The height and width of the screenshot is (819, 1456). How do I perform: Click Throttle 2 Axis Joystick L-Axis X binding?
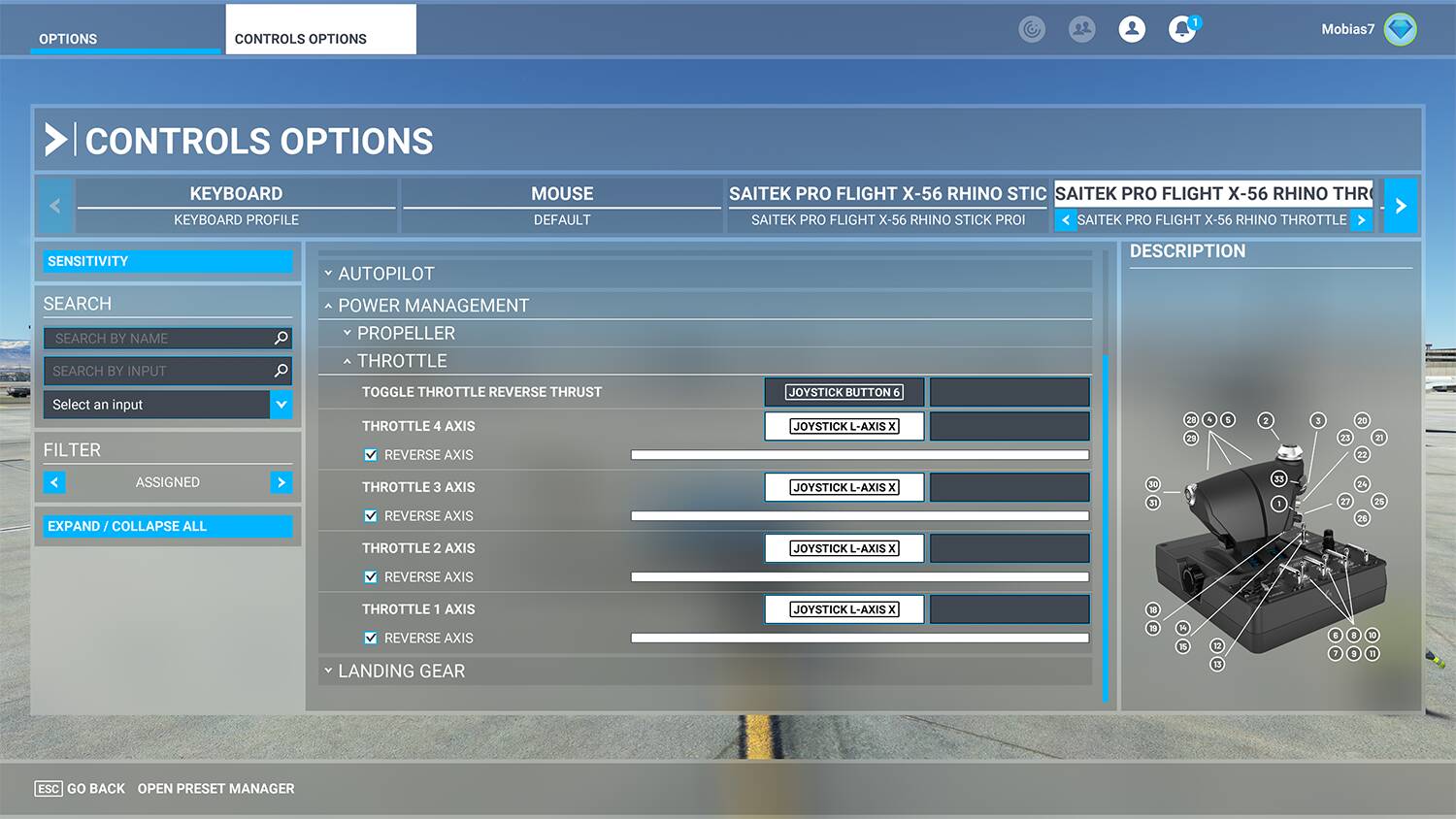coord(844,548)
